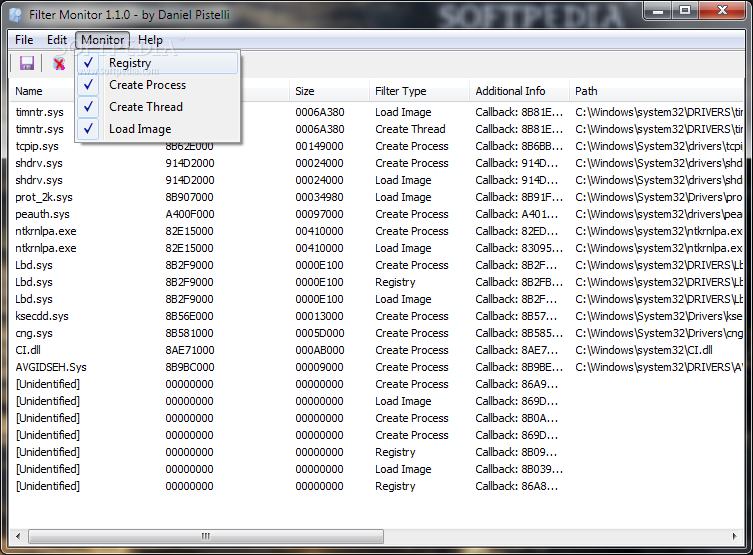This screenshot has width=753, height=555.
Task: Click the Callback: 82ED... info cell
Action: 517,231
